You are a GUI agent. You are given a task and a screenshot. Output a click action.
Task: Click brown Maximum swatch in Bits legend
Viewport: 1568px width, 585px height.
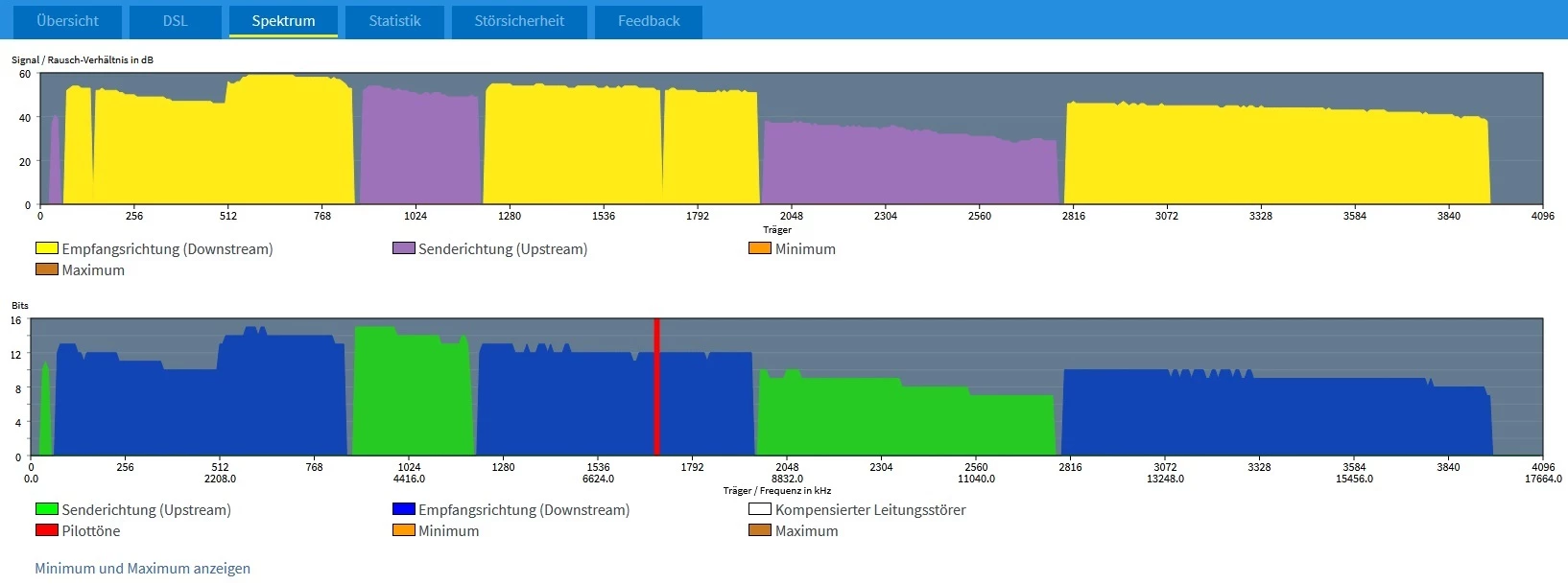click(x=760, y=530)
